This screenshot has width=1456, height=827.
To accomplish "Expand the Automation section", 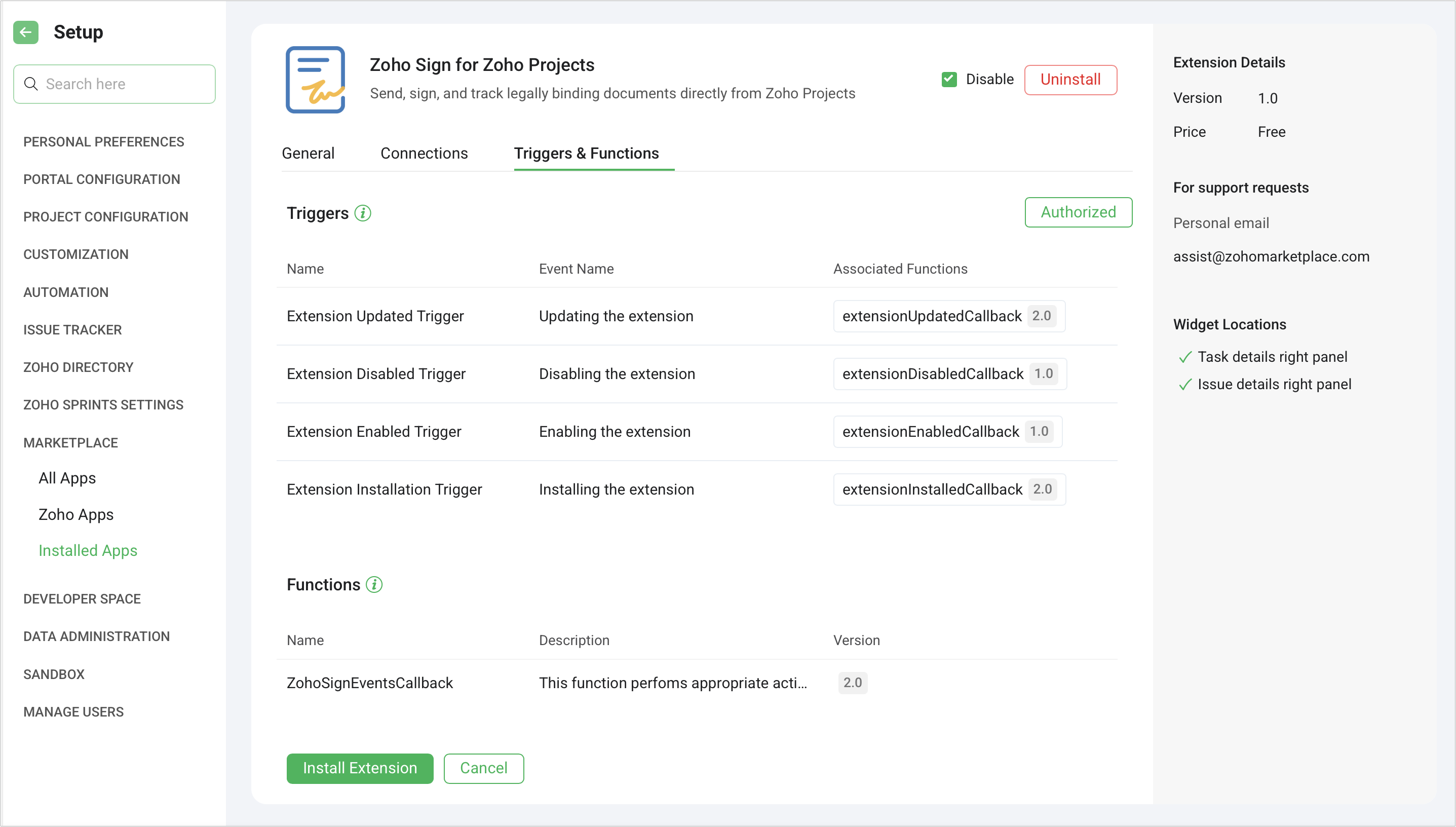I will pos(66,292).
